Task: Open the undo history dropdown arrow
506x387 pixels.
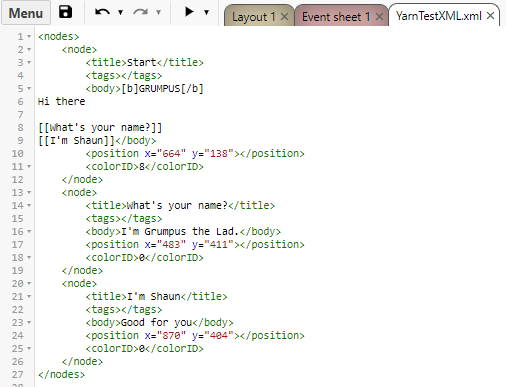Action: [120, 13]
